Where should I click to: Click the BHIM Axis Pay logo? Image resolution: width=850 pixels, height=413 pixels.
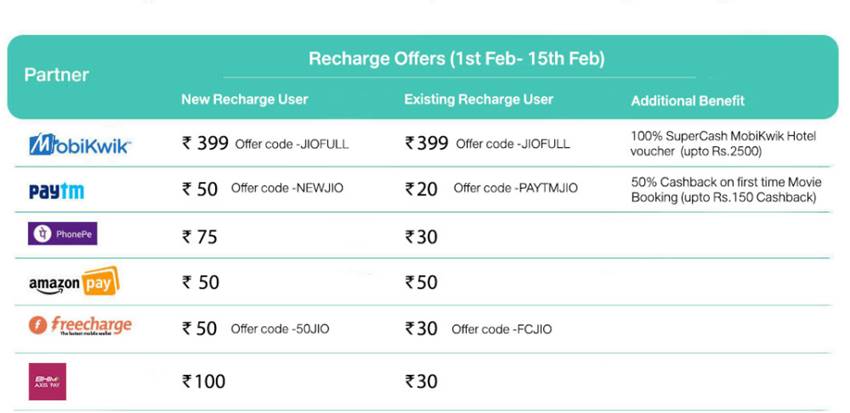pos(48,381)
